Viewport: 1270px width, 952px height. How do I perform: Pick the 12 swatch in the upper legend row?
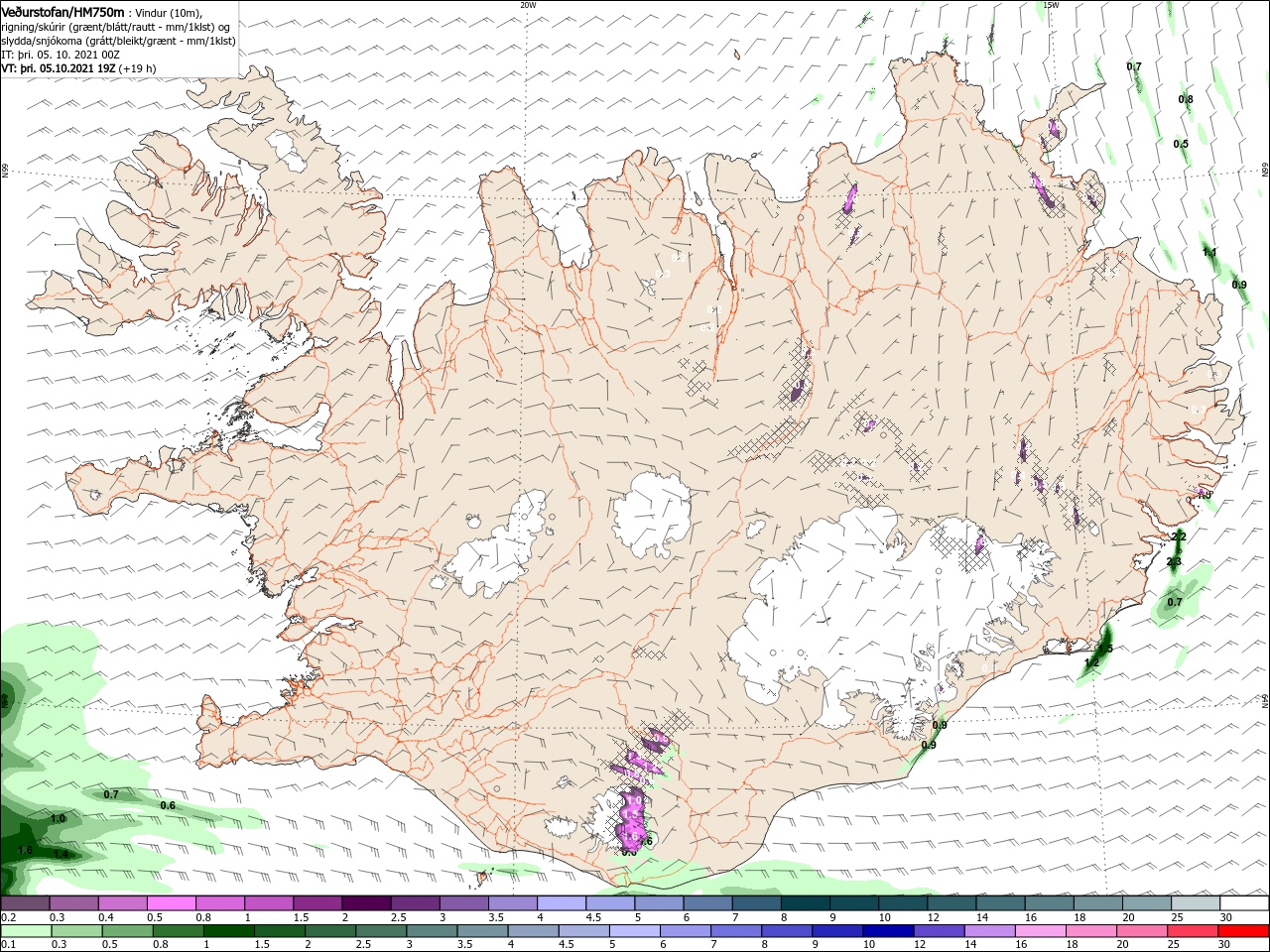coord(951,903)
